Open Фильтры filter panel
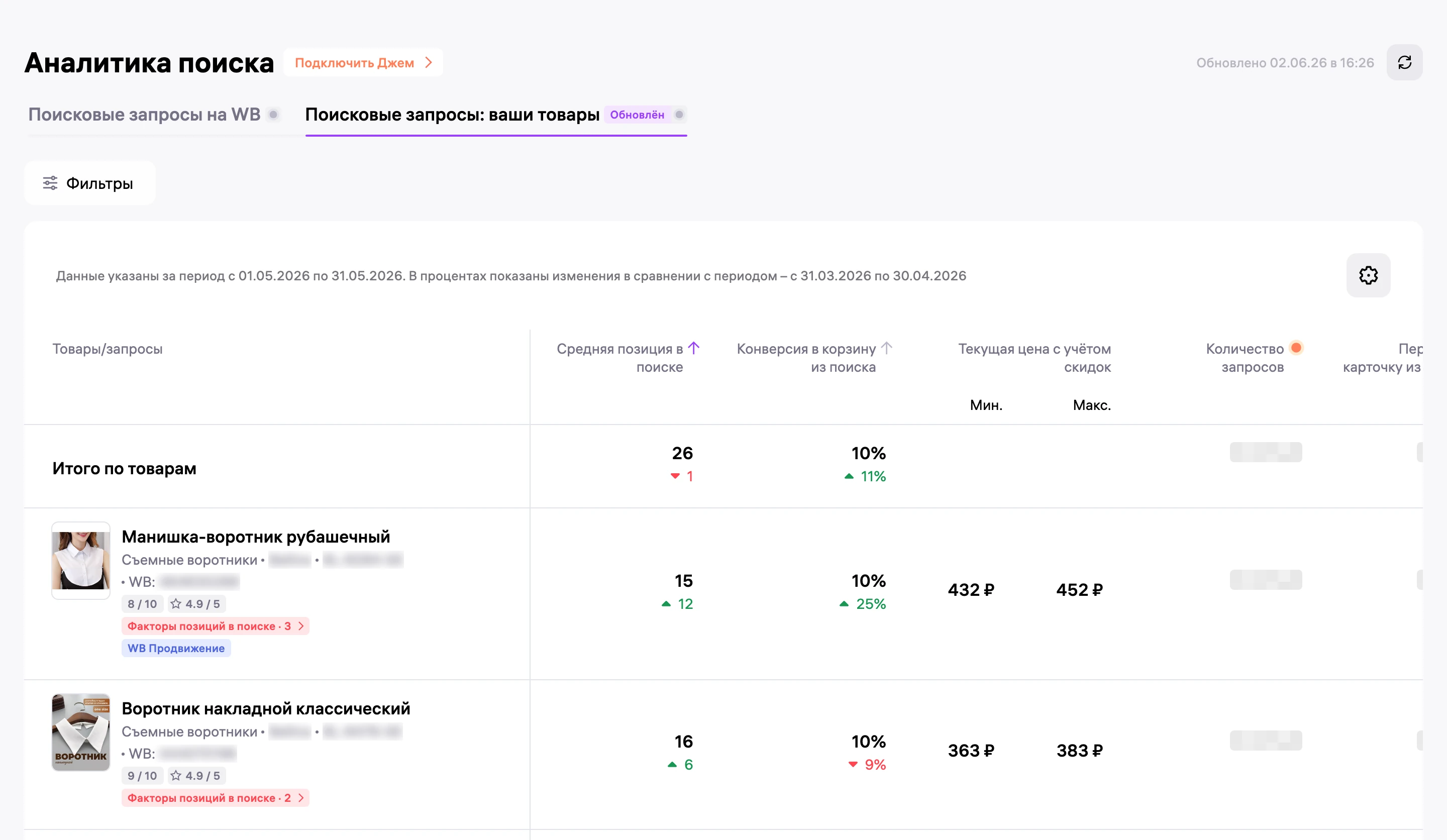The width and height of the screenshot is (1447, 840). click(x=89, y=183)
